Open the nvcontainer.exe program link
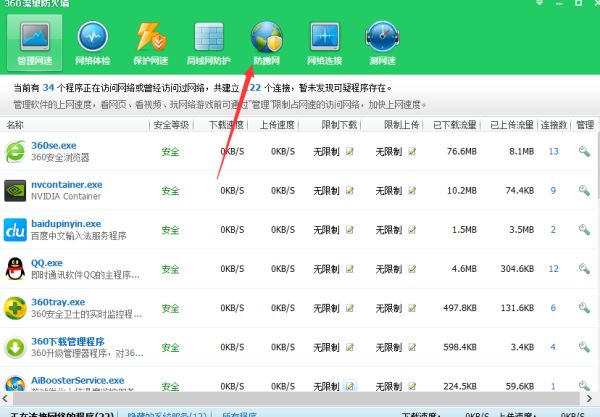This screenshot has width=600, height=417. [x=67, y=185]
